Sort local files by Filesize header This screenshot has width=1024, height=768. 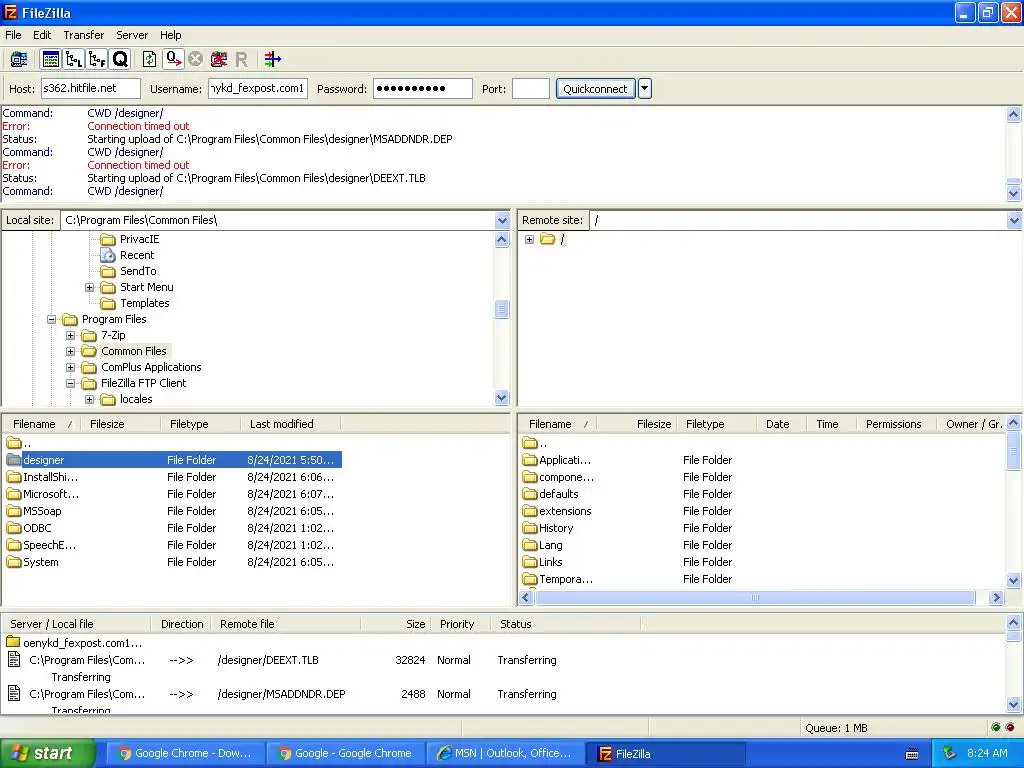coord(120,424)
